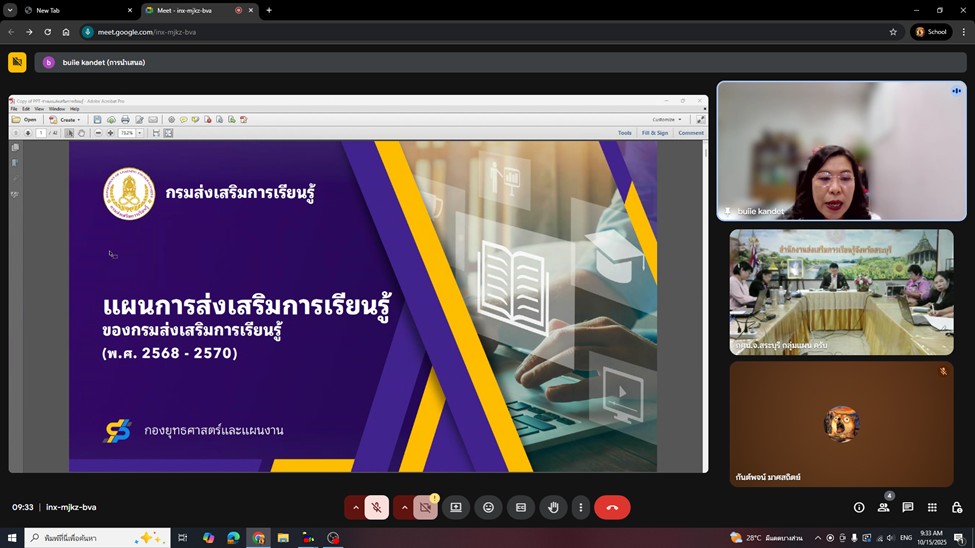Open the emoji reactions icon
The width and height of the screenshot is (975, 548).
pos(488,507)
